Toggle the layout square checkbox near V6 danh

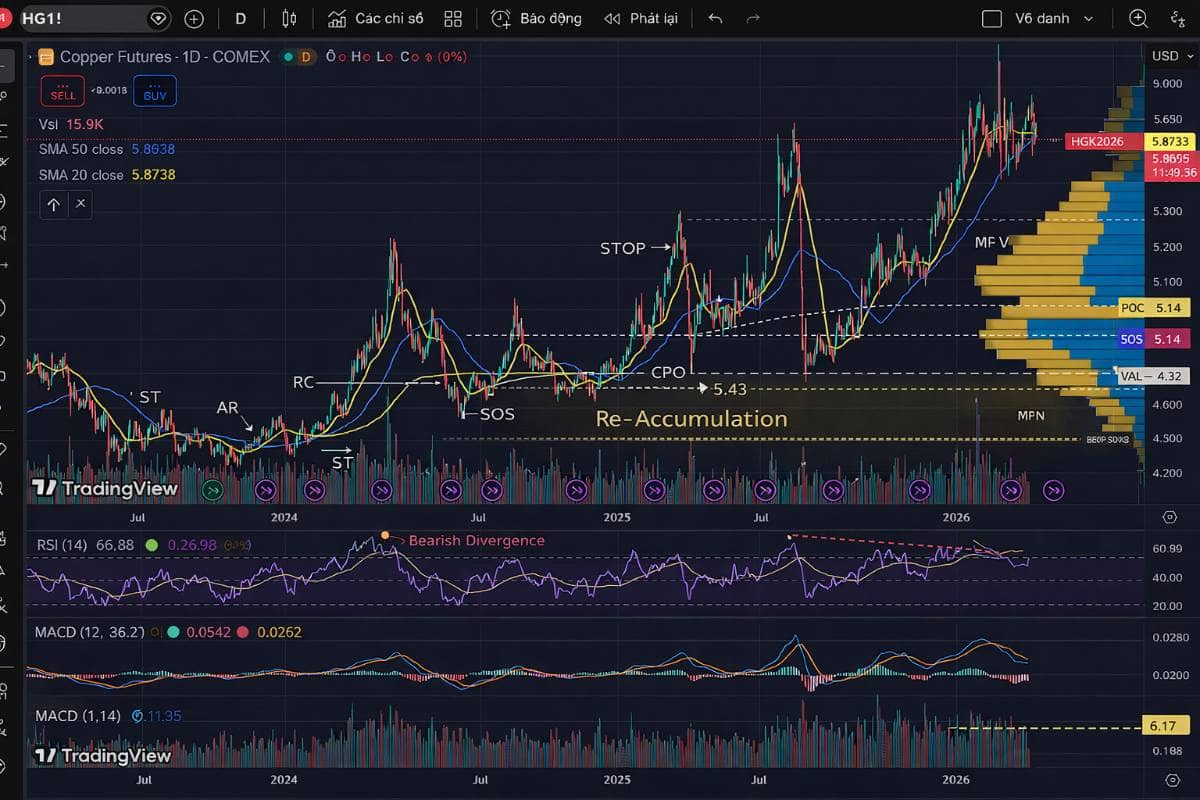992,18
